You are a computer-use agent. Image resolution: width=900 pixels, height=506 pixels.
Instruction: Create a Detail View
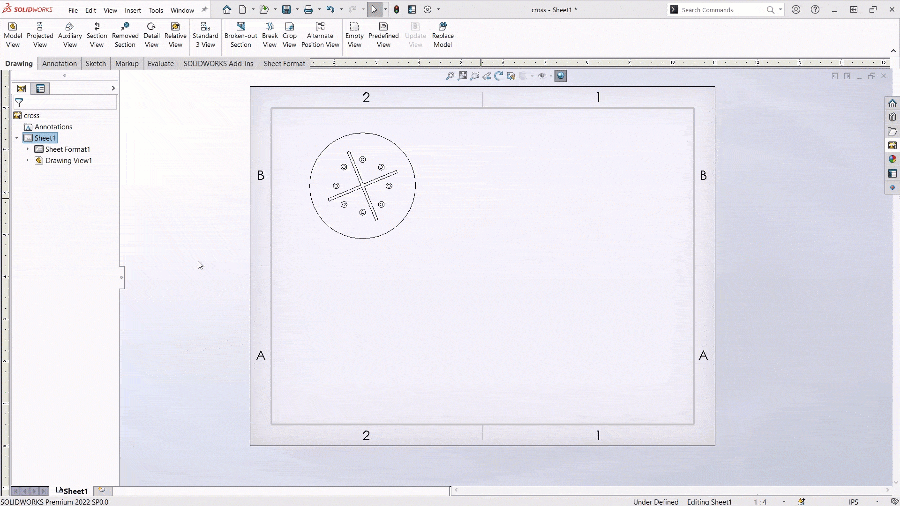[151, 35]
